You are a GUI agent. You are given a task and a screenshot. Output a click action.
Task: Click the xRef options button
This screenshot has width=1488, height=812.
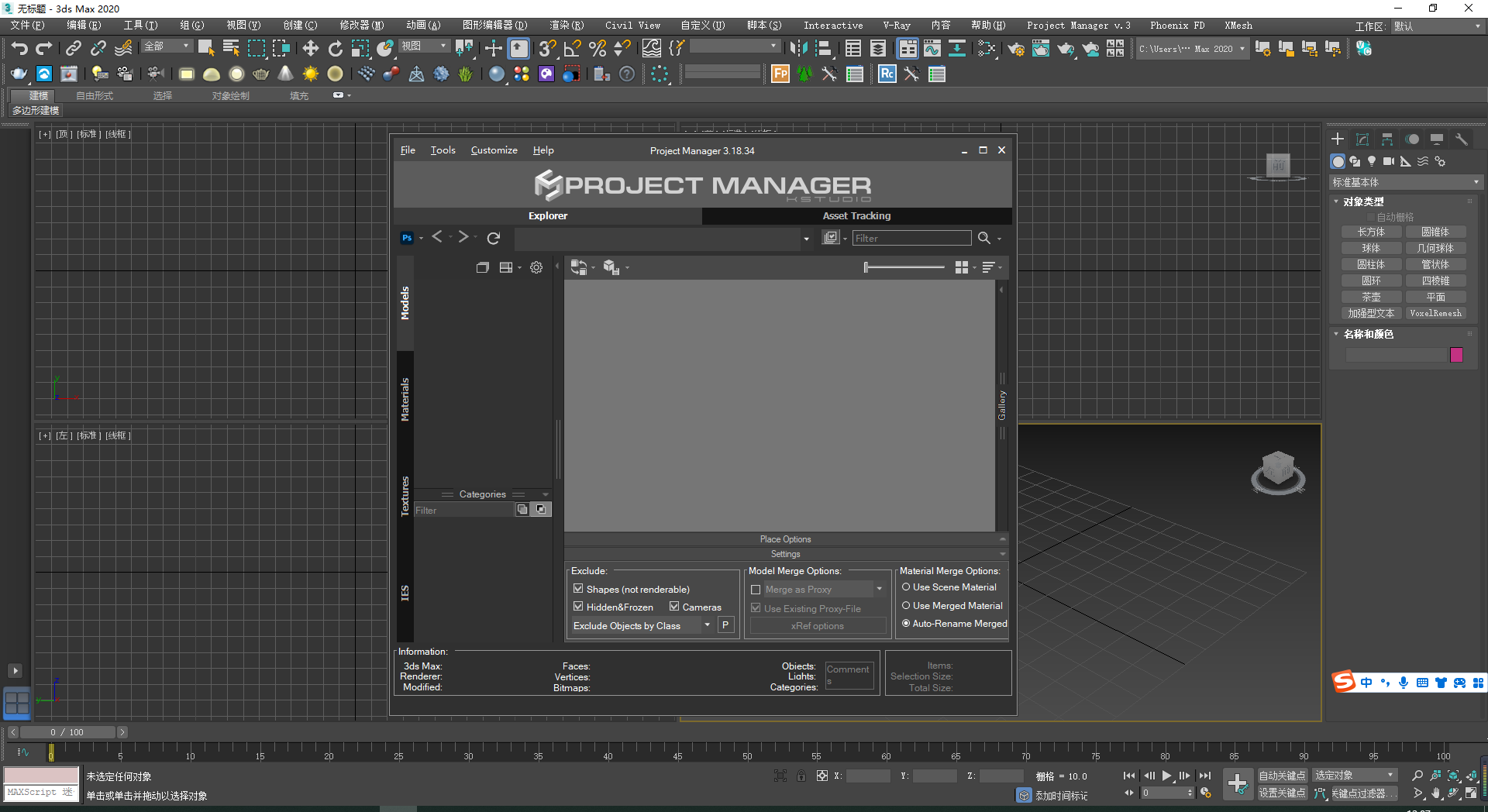click(x=818, y=626)
